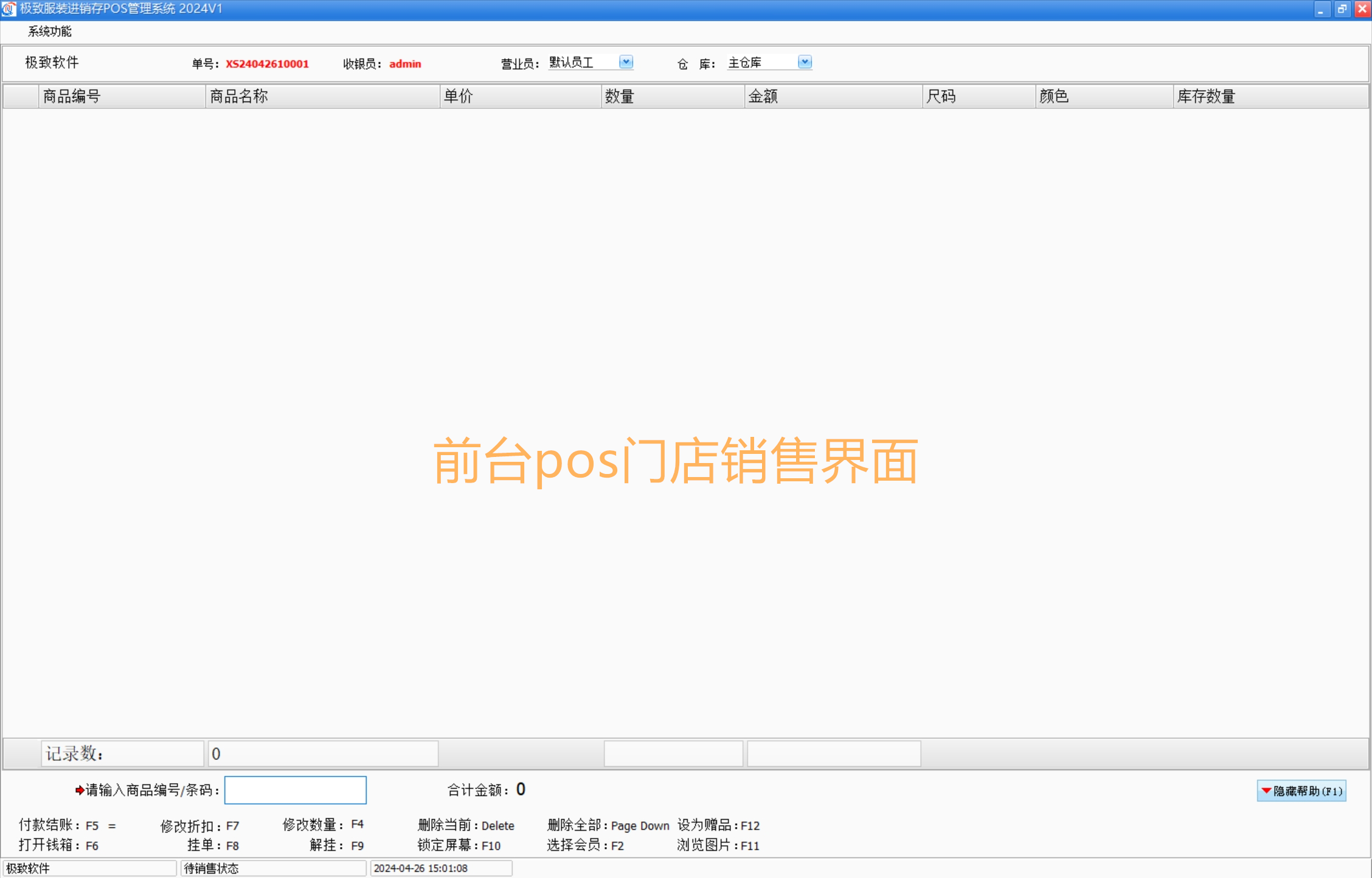Click the 待销售状态 status bar entry

pyautogui.click(x=273, y=868)
